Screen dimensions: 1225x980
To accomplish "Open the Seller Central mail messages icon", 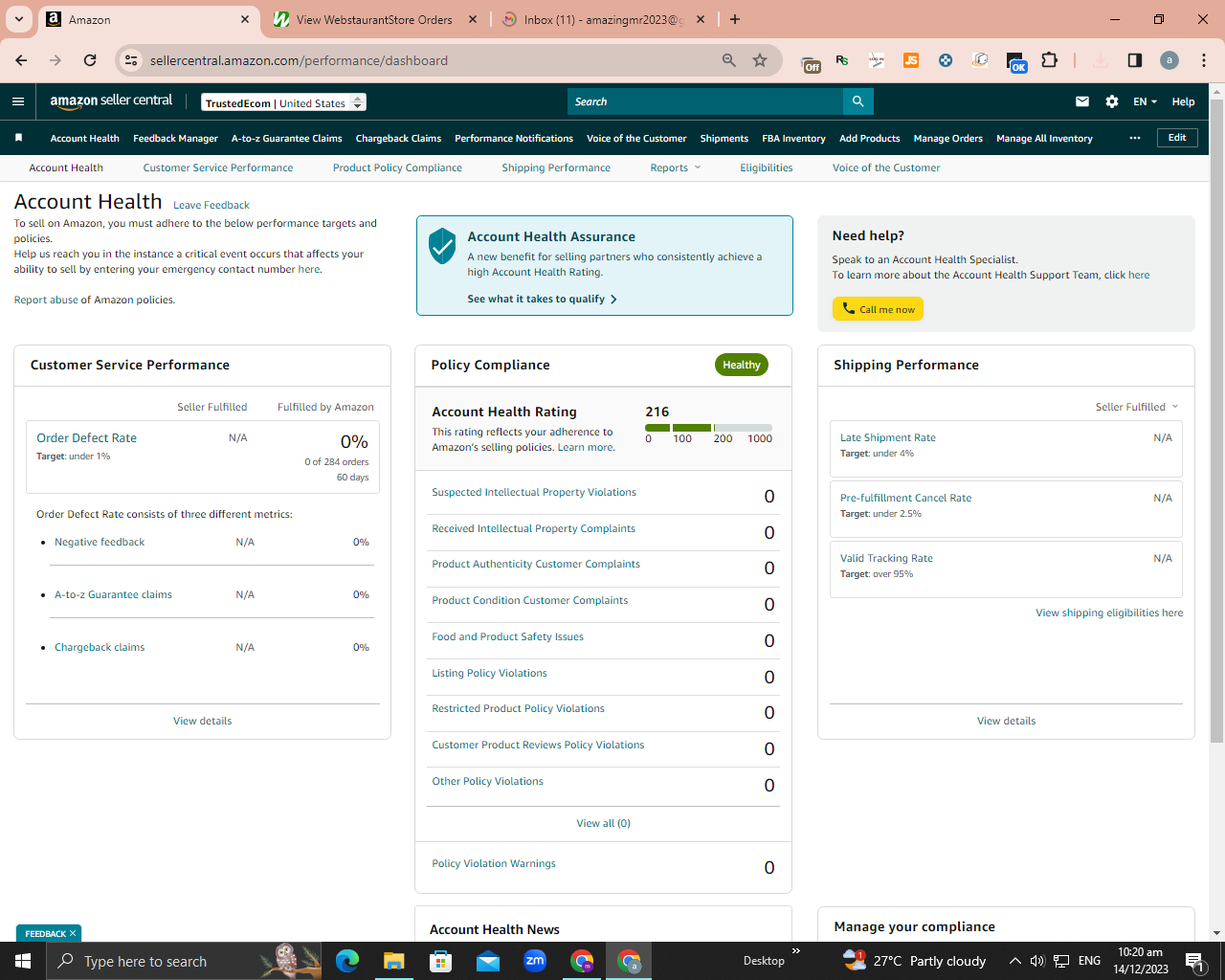I will [x=1082, y=101].
